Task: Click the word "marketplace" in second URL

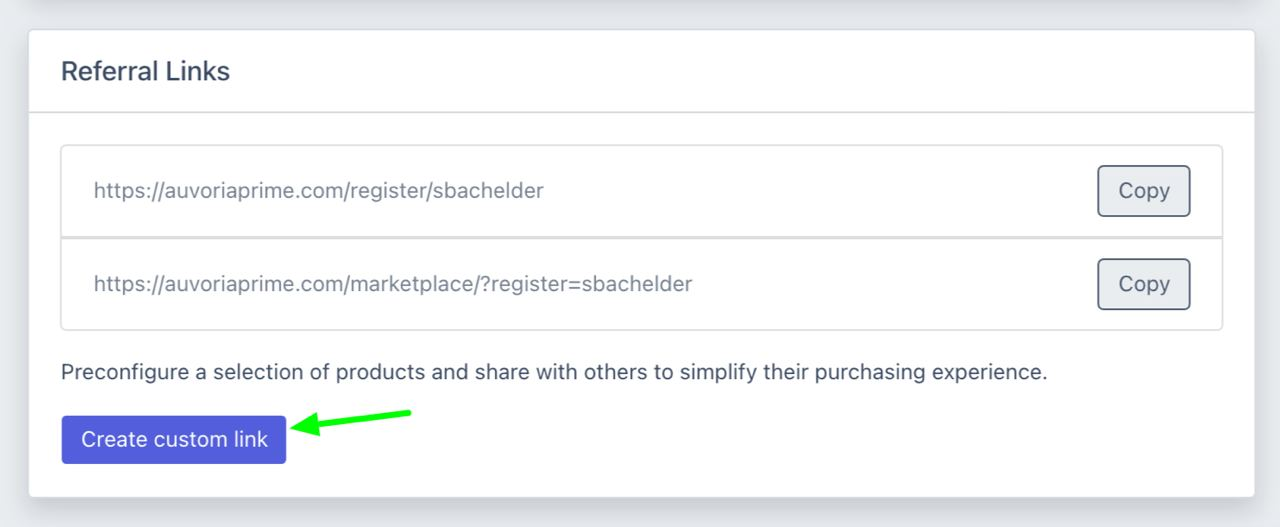Action: pyautogui.click(x=410, y=284)
